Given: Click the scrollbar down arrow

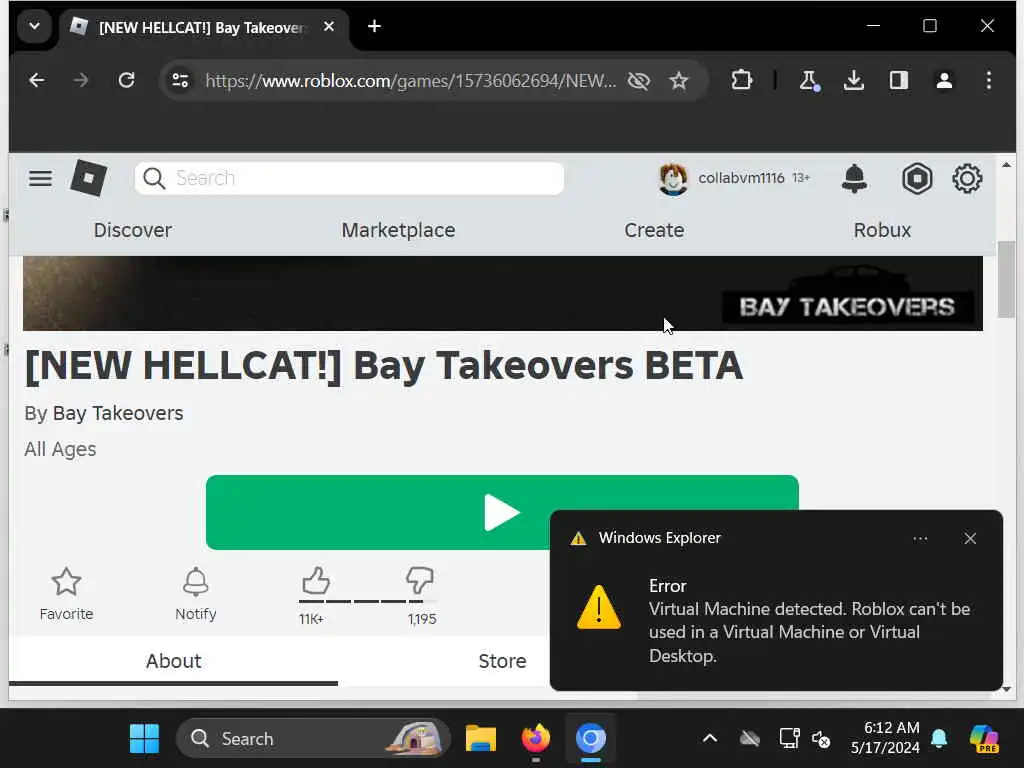Looking at the screenshot, I should pyautogui.click(x=1006, y=690).
